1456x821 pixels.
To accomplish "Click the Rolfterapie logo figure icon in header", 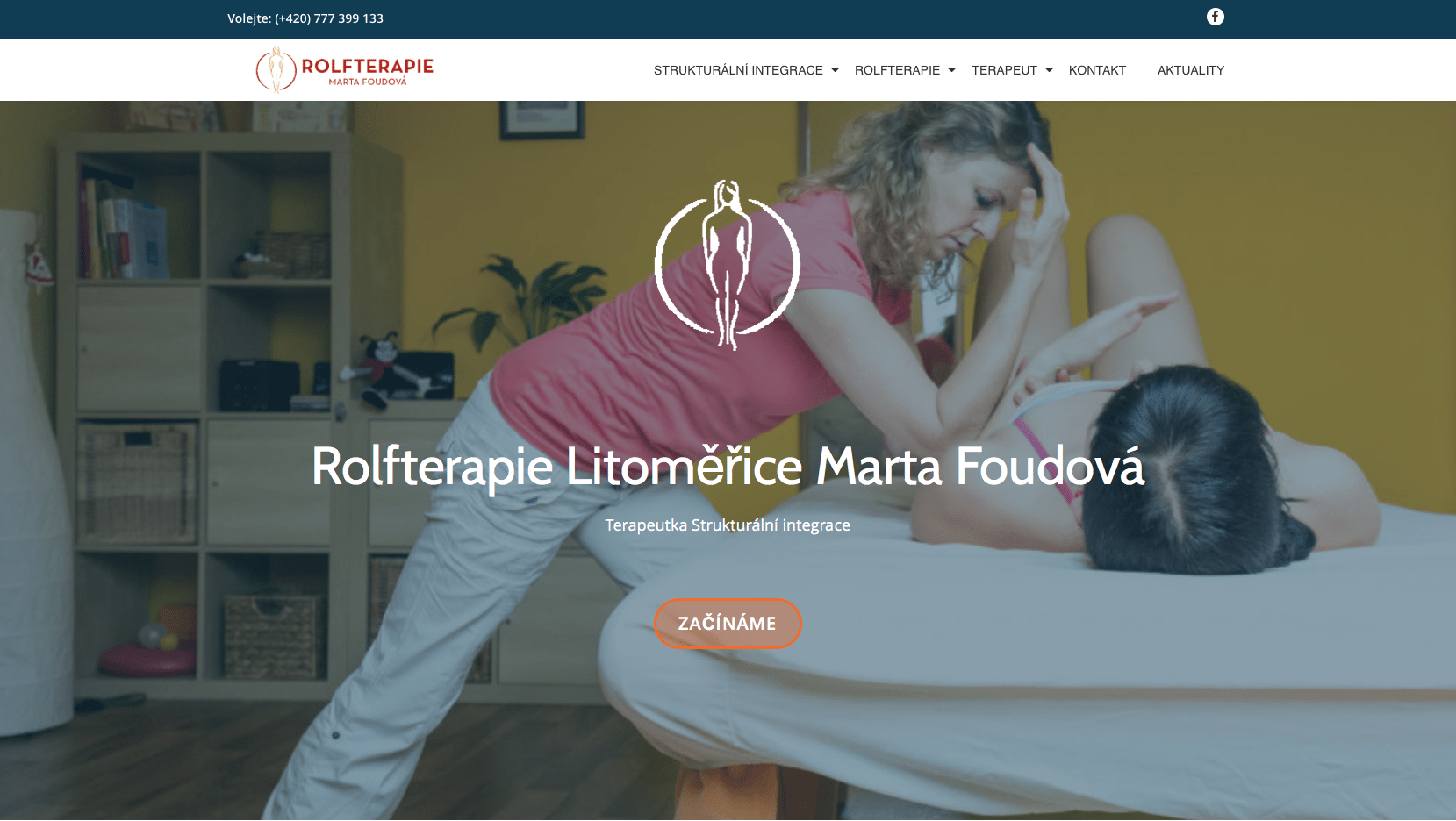I will point(276,70).
